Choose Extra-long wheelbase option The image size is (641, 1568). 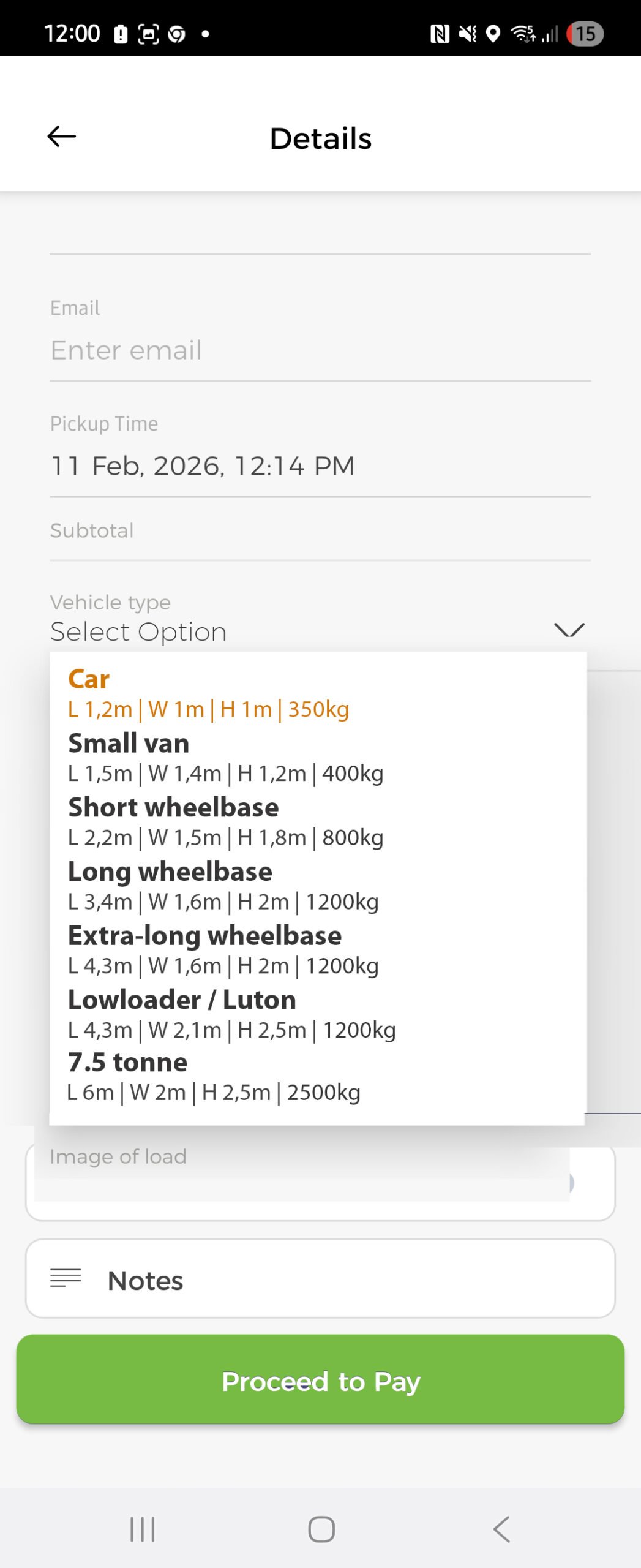pos(223,950)
